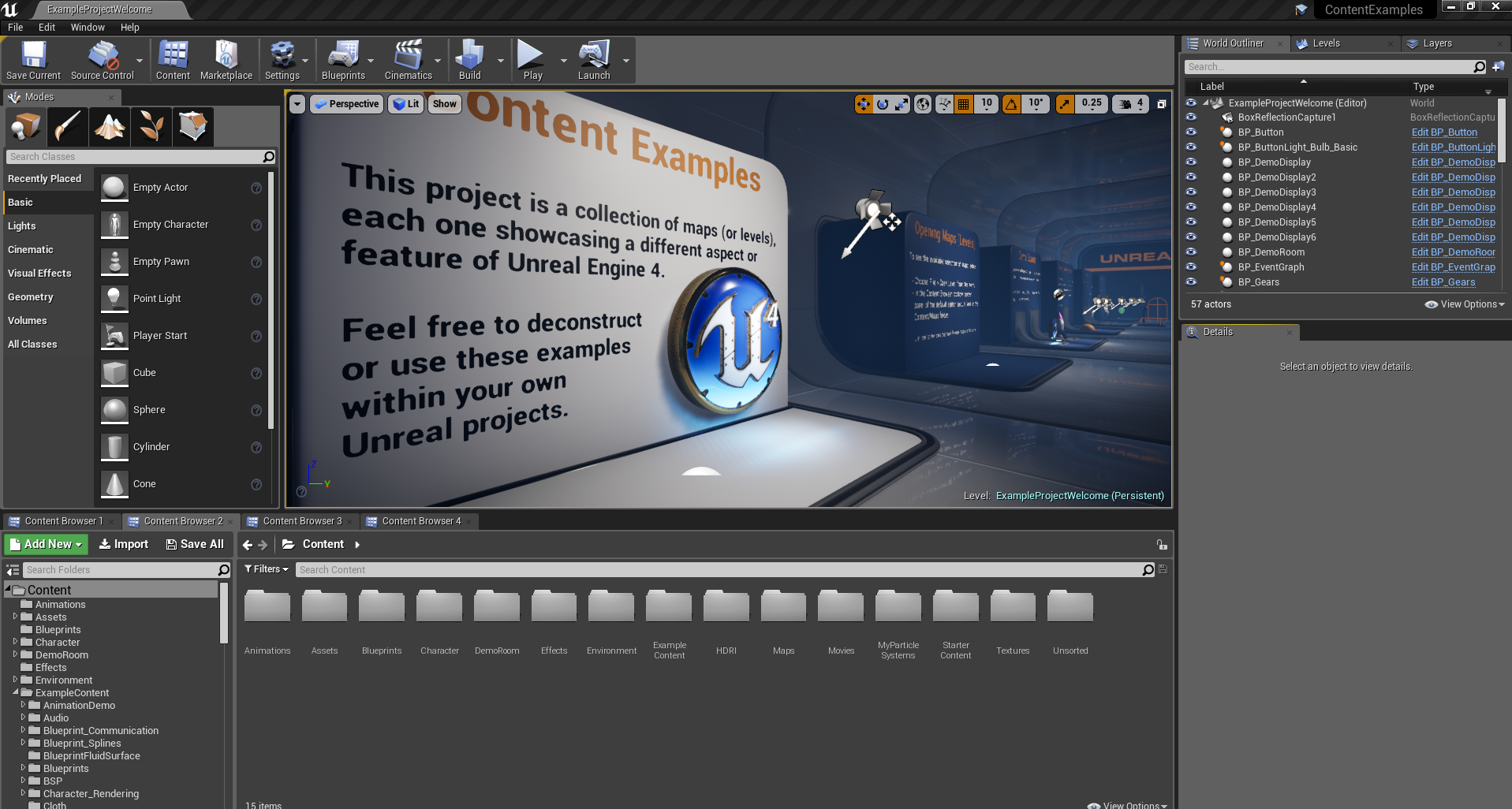Toggle visibility of BP_Gears actor
Viewport: 1512px width, 809px height.
(1191, 282)
